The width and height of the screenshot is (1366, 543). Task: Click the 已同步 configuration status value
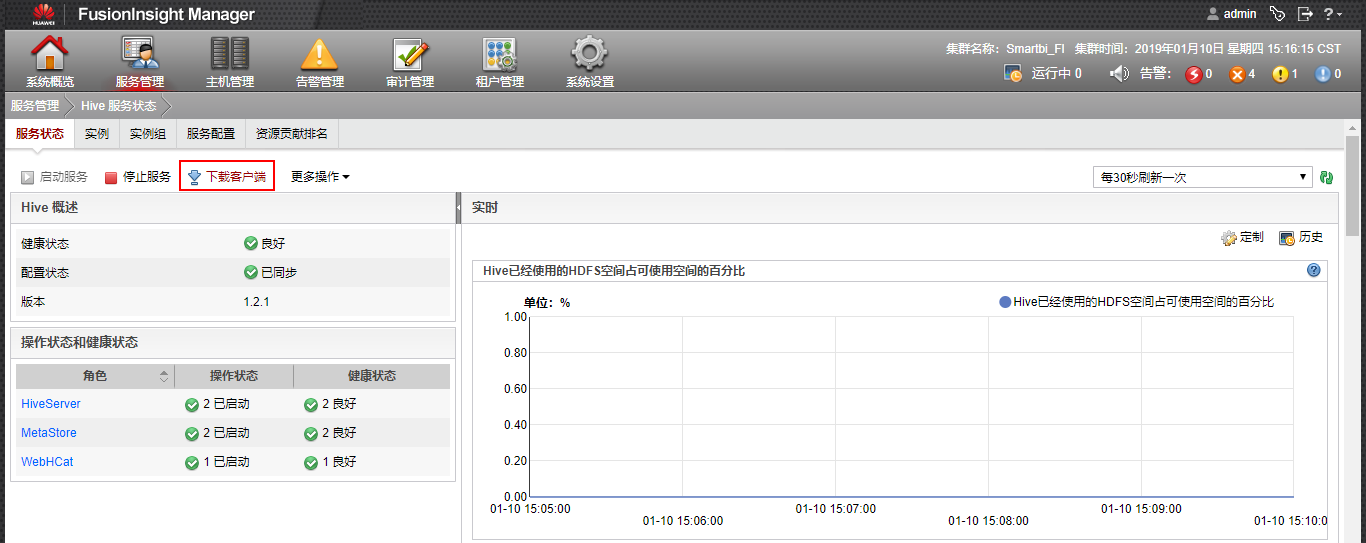point(271,272)
